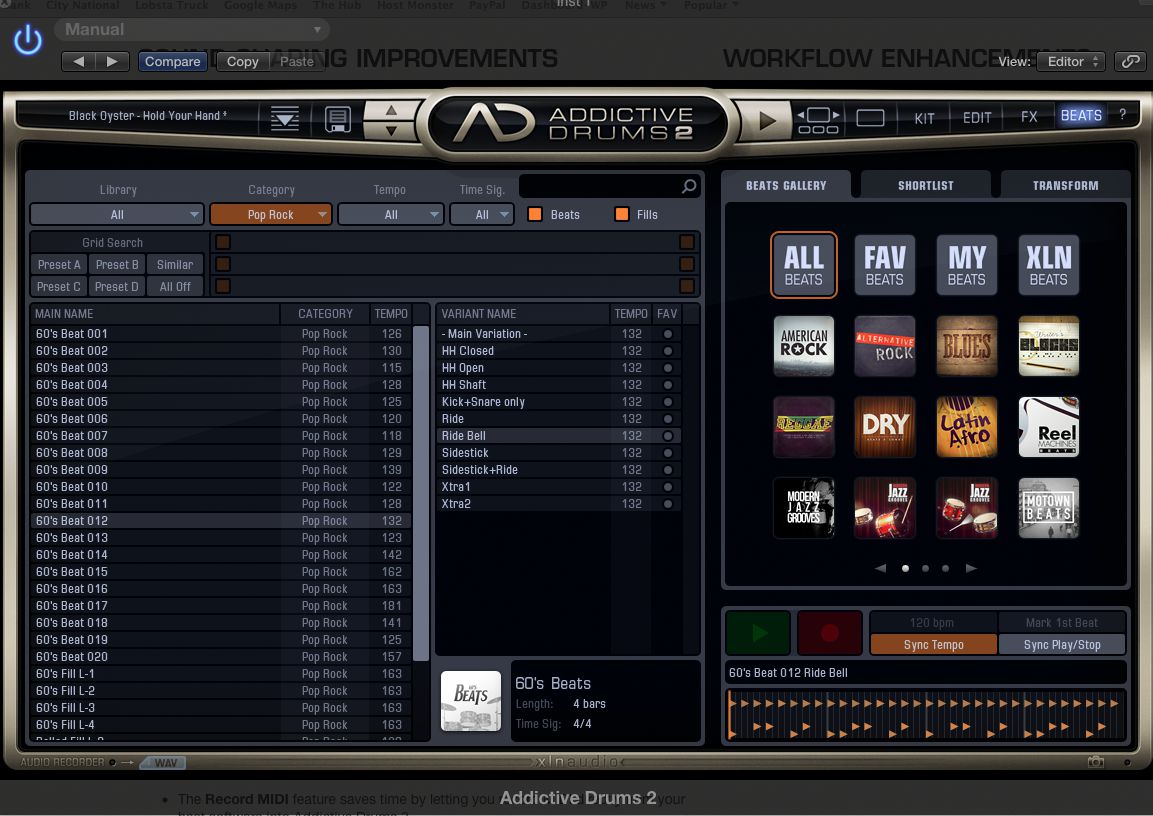Switch to the EDIT tab
1153x816 pixels.
point(977,118)
